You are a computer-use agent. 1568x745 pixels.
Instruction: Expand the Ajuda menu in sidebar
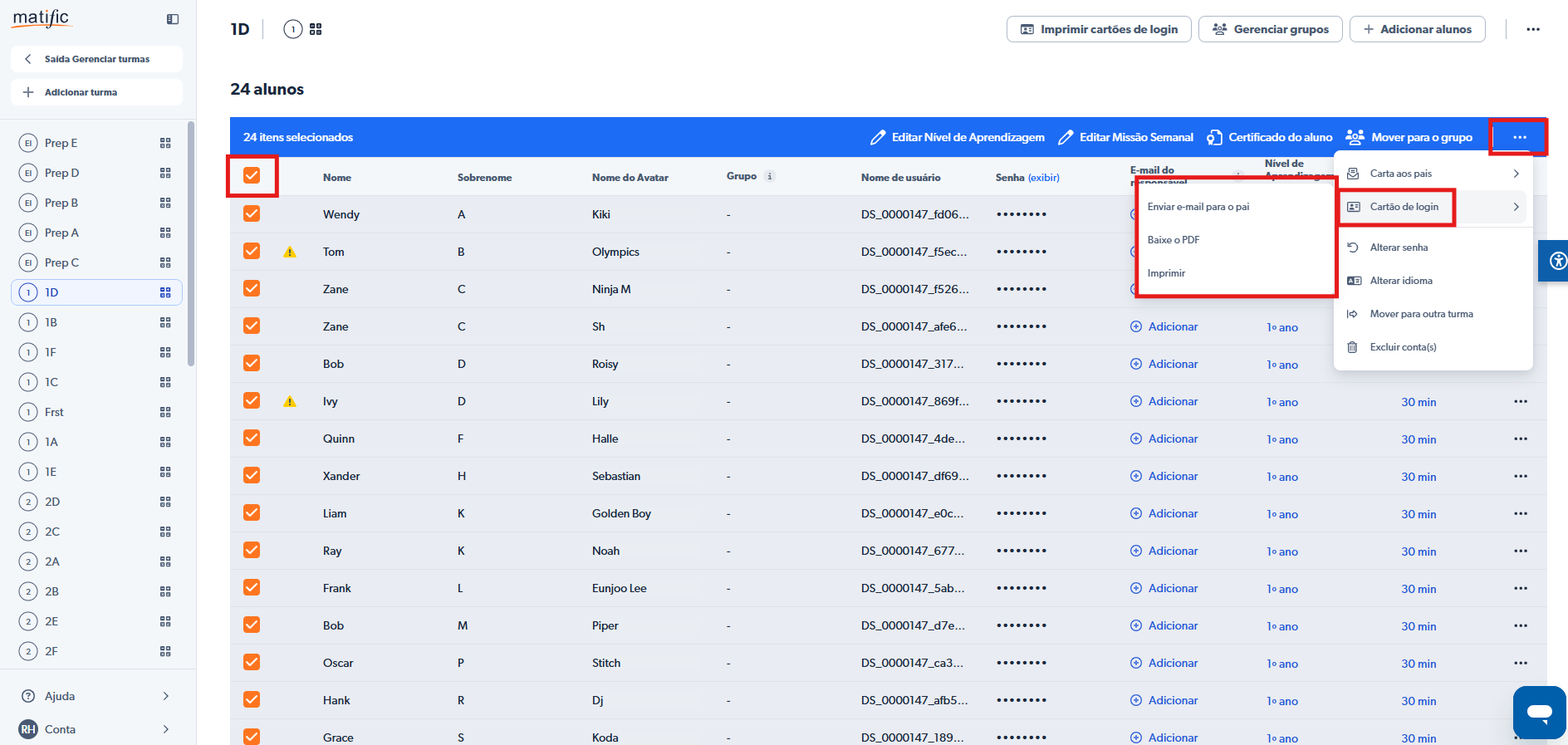(x=166, y=696)
